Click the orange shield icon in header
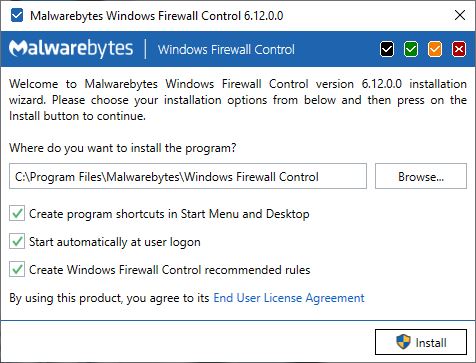Screen dimensions: 476x363 435,49
